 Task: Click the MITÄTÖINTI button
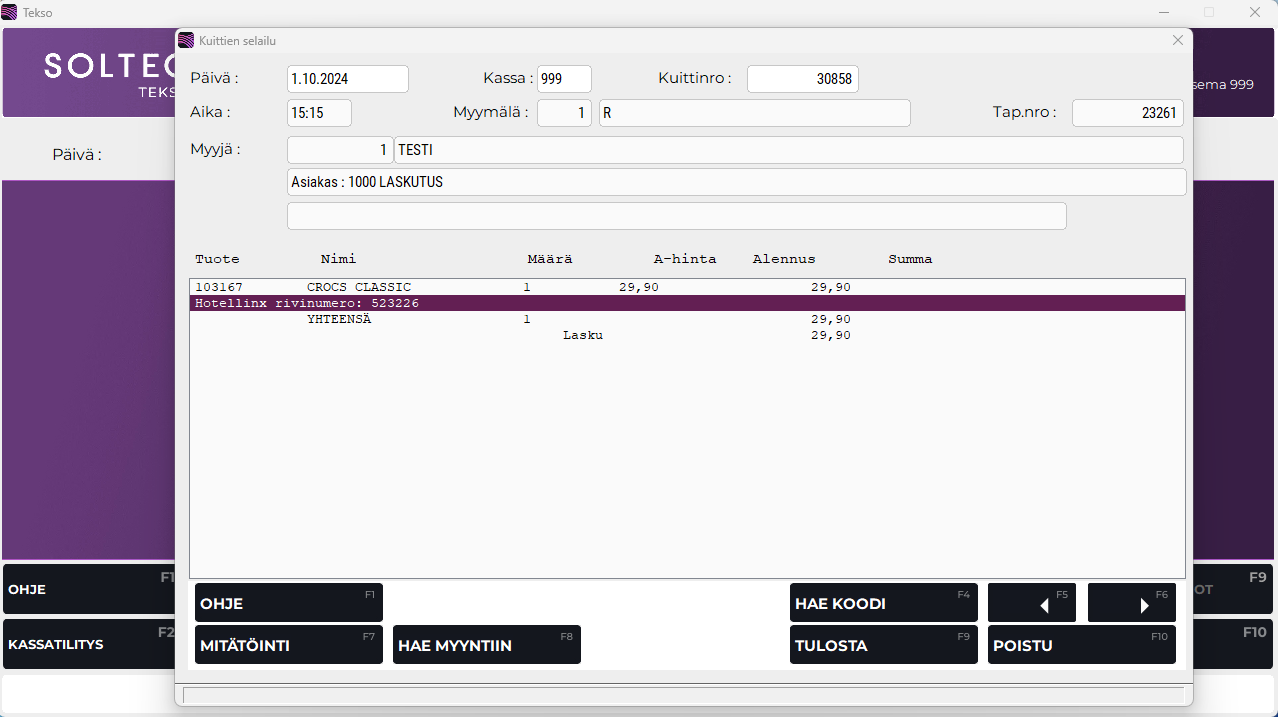click(288, 645)
